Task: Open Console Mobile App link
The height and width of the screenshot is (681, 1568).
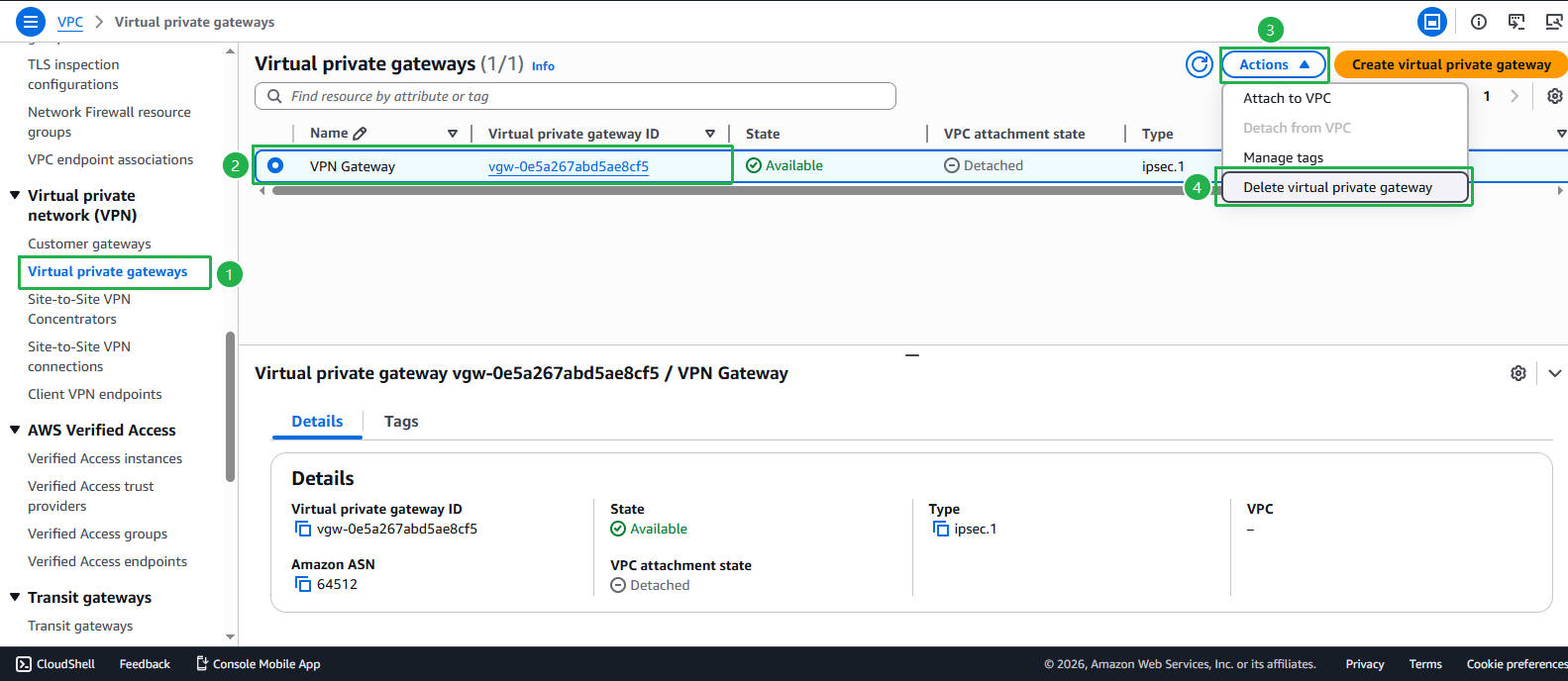Action: (x=258, y=664)
